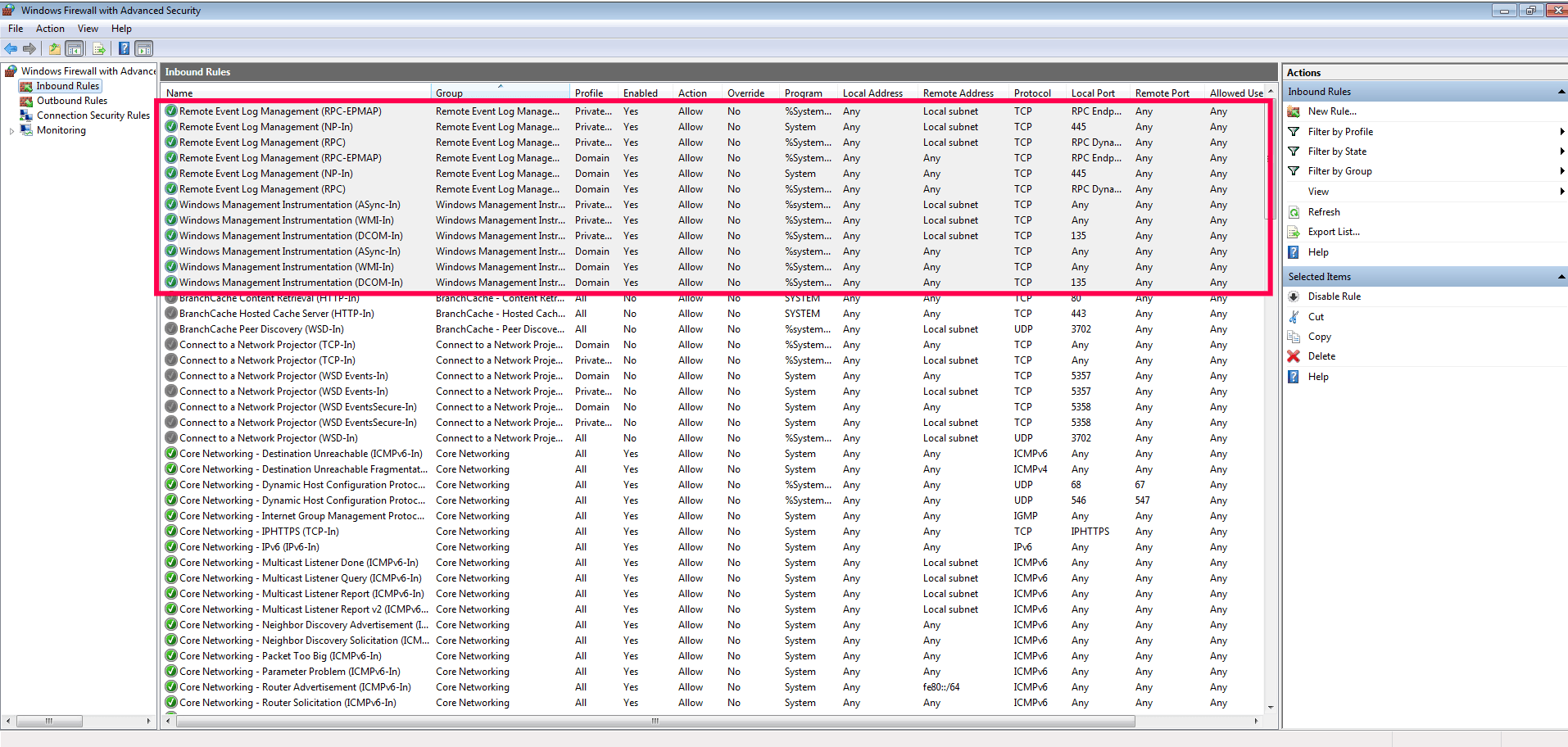Screen dimensions: 1568x747
Task: Toggle the Action Pane from the toolbar
Action: pos(144,49)
